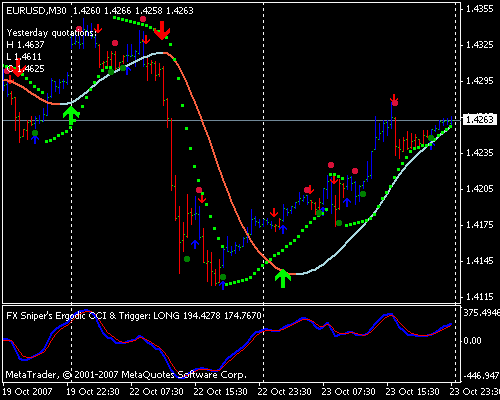Click yesterday's close value C 1.4625
Viewport: 500px width, 400px height.
click(x=25, y=69)
